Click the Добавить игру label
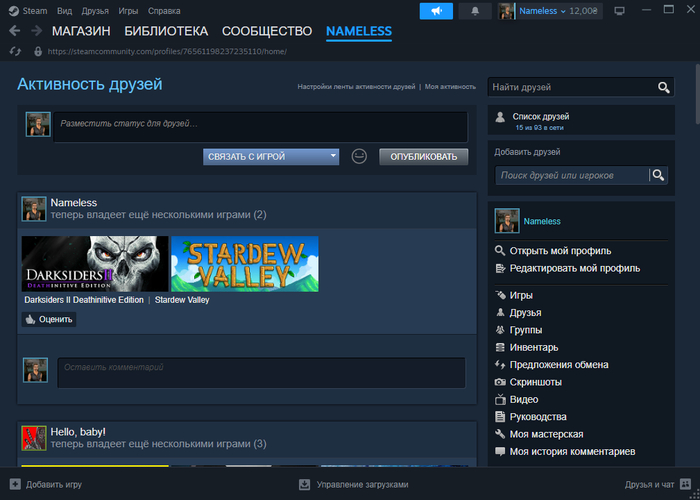Viewport: 700px width, 500px height. [54, 484]
